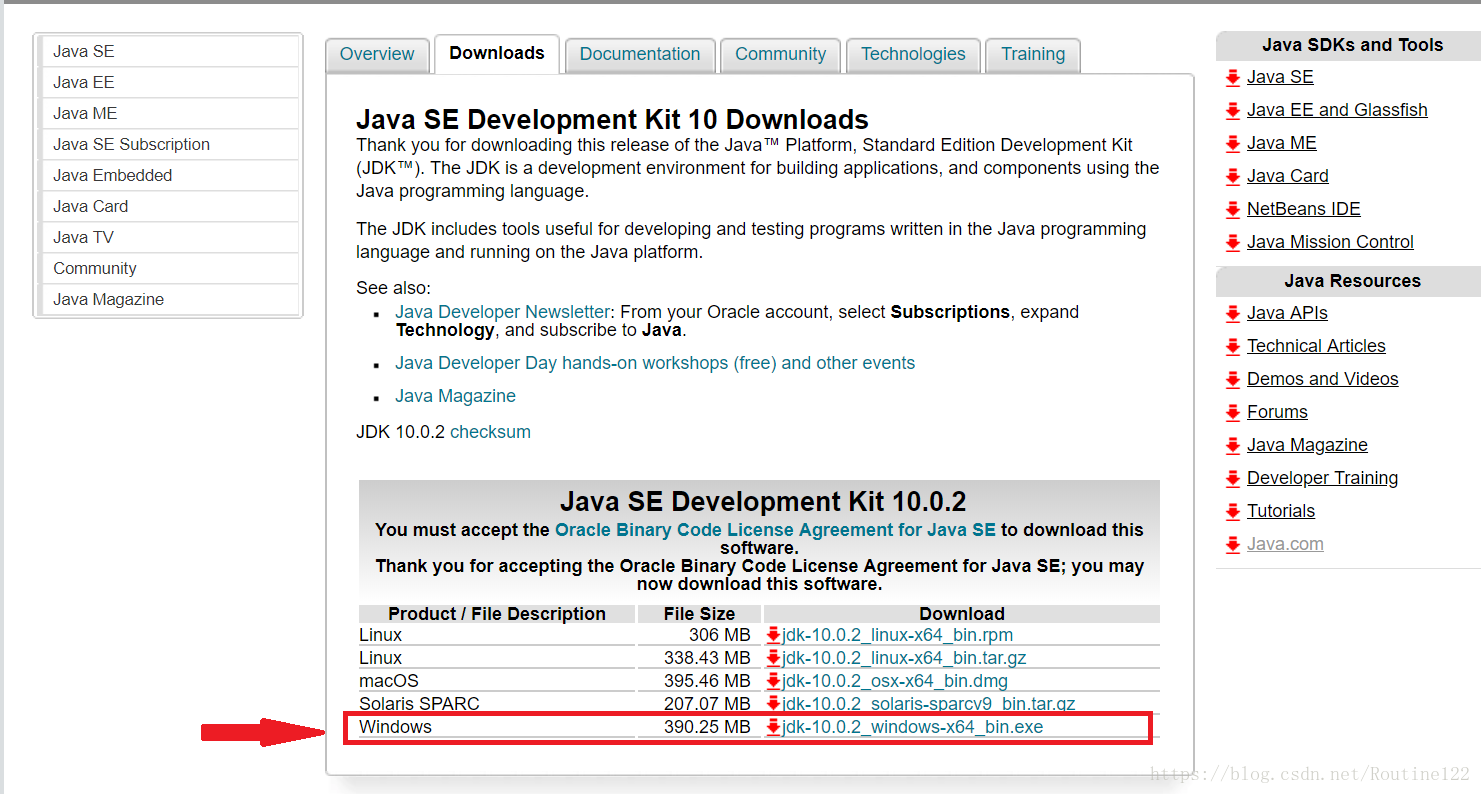Click arrow icon beside NetBeans IDE
Viewport: 1481px width, 794px height.
coord(1233,210)
